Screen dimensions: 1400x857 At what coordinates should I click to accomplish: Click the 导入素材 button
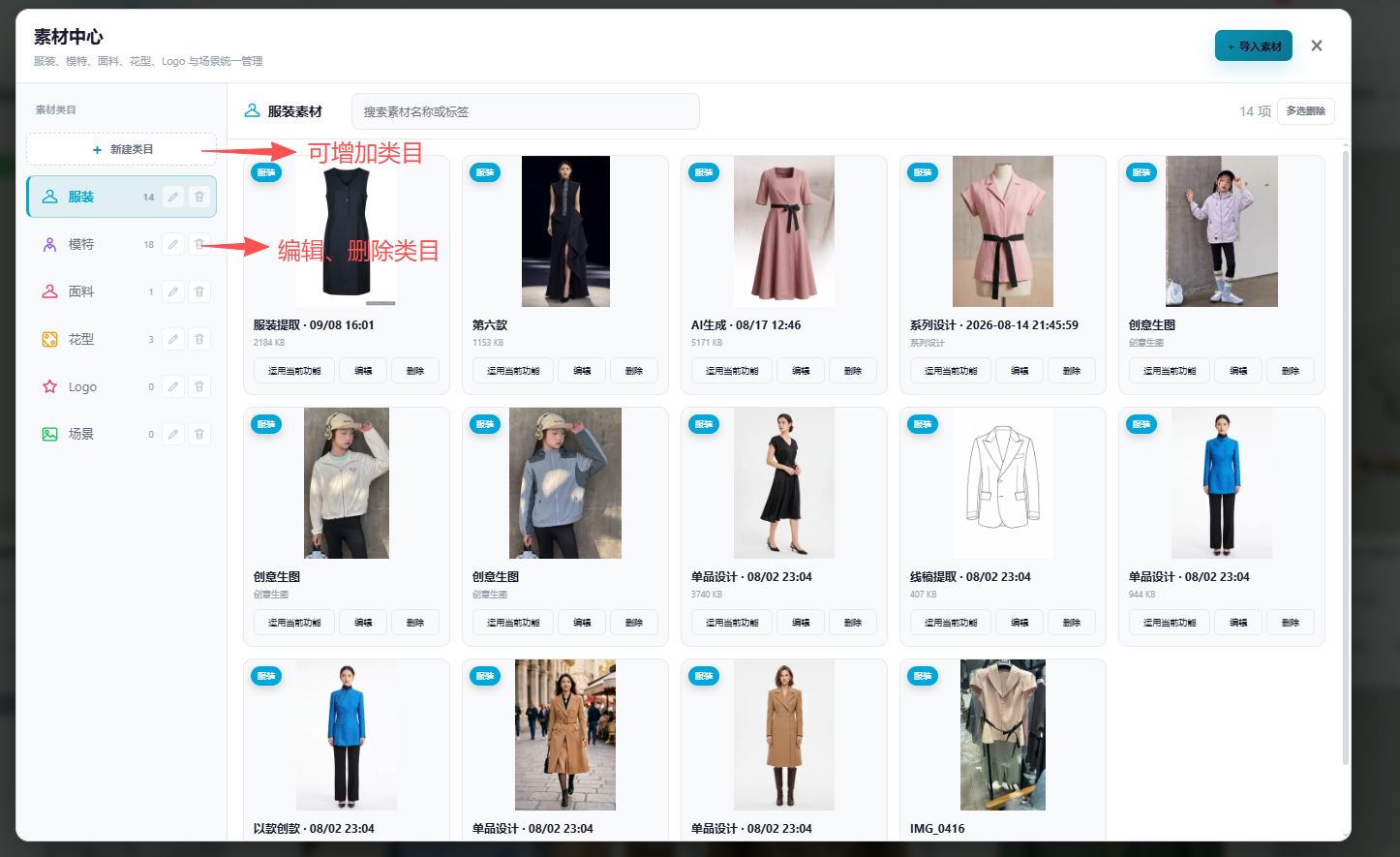click(x=1254, y=46)
